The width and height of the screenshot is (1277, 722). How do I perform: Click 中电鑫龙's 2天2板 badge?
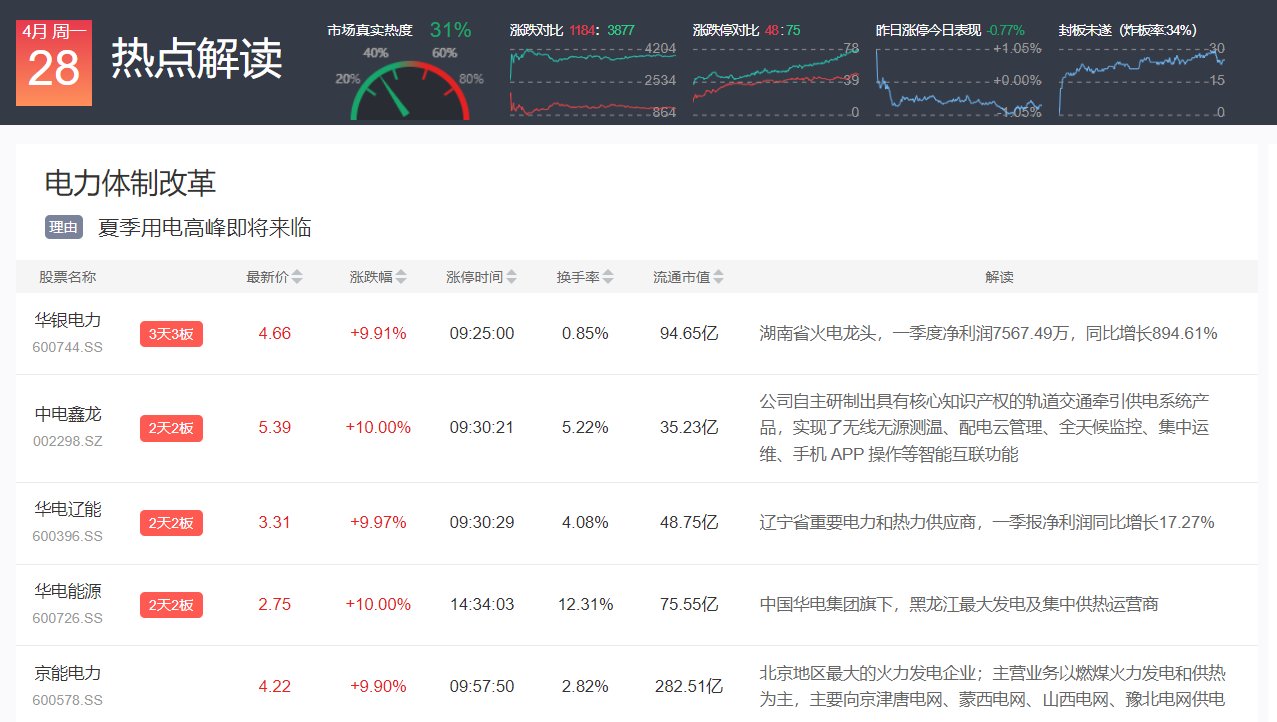(x=171, y=428)
